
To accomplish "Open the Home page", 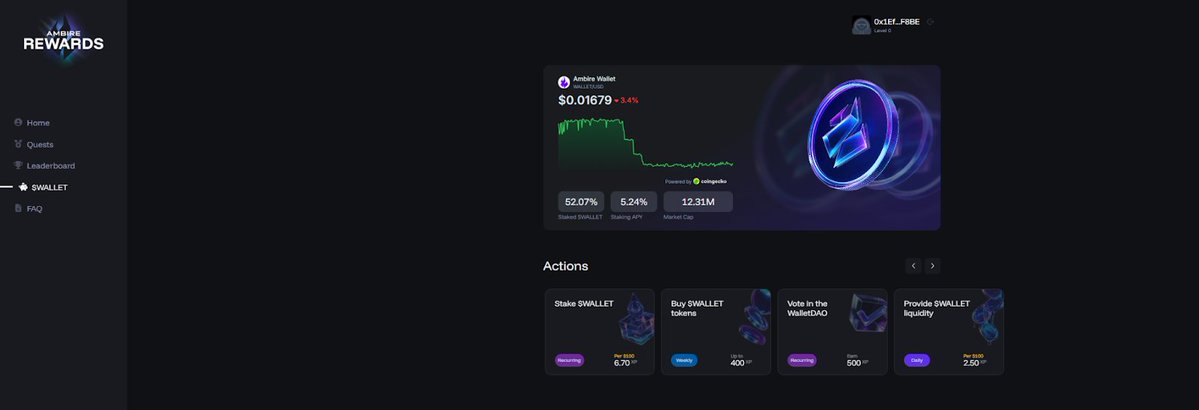I will pos(38,123).
